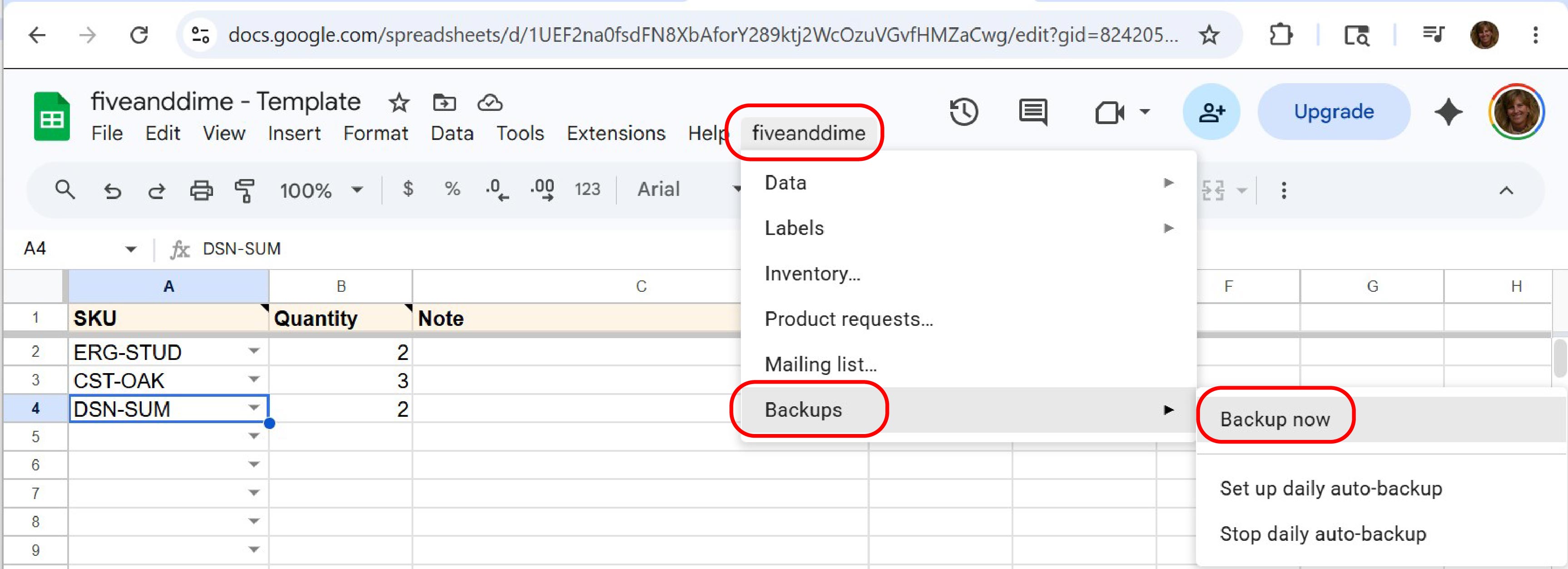Open the browser extensions puzzle icon
This screenshot has width=1568, height=569.
(1280, 35)
